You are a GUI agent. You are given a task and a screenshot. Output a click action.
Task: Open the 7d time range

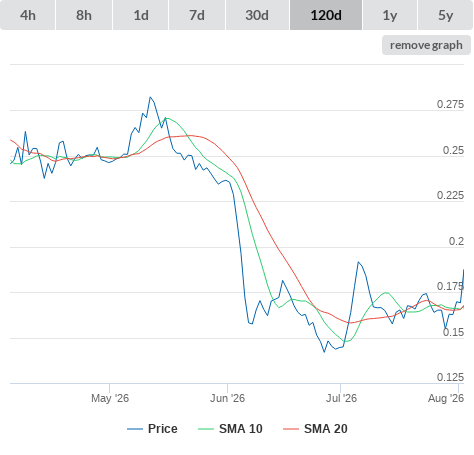pyautogui.click(x=197, y=15)
